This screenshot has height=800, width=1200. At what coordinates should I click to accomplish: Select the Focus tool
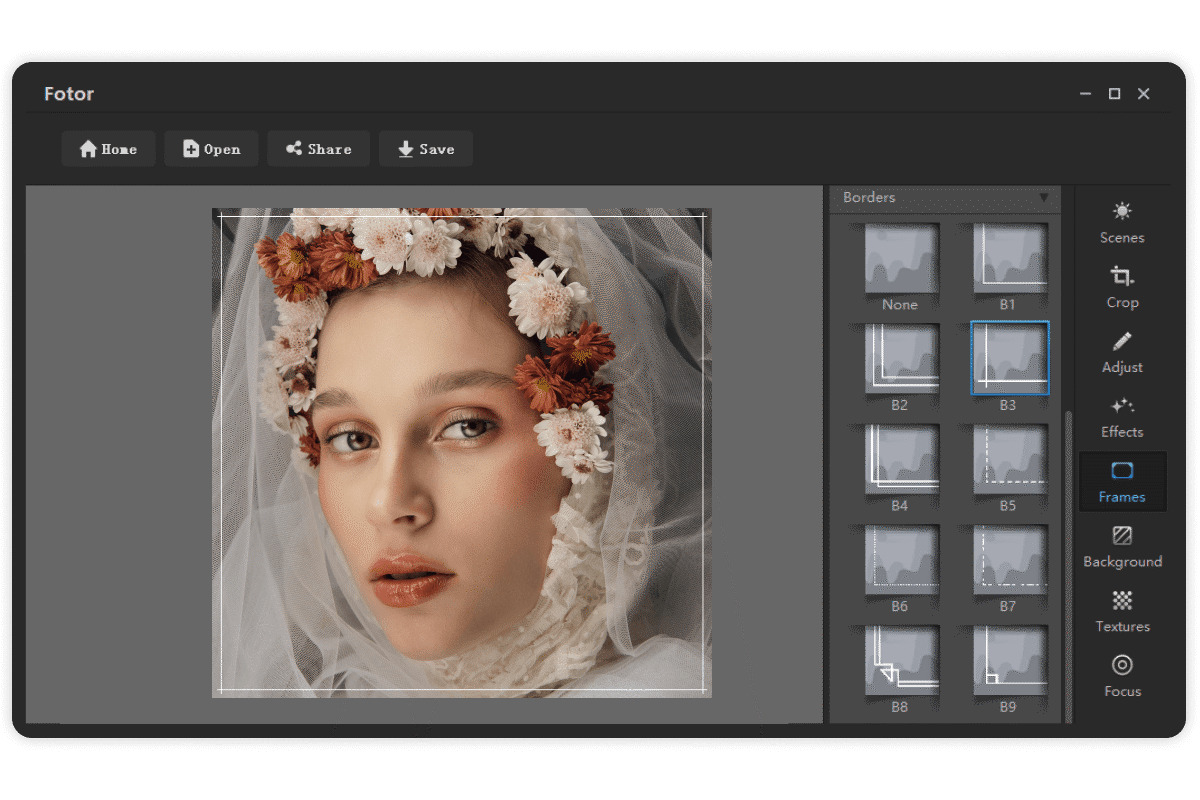click(x=1122, y=676)
